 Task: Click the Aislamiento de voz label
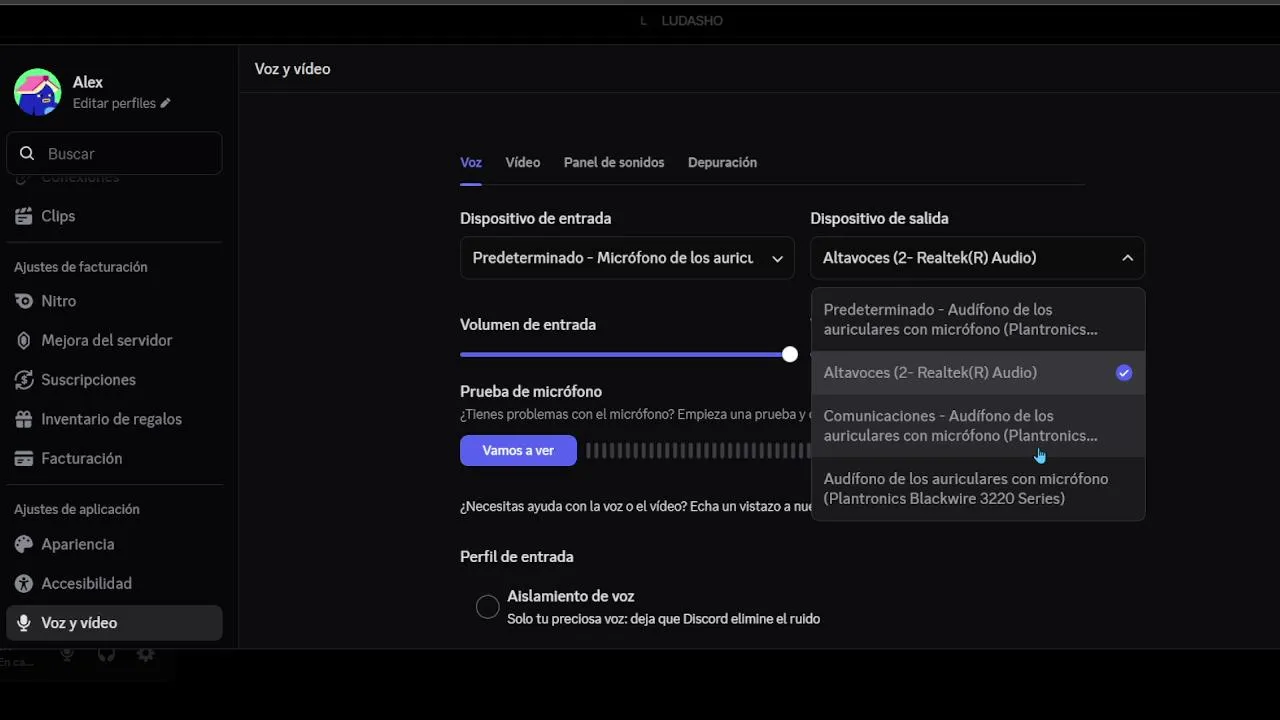coord(571,596)
